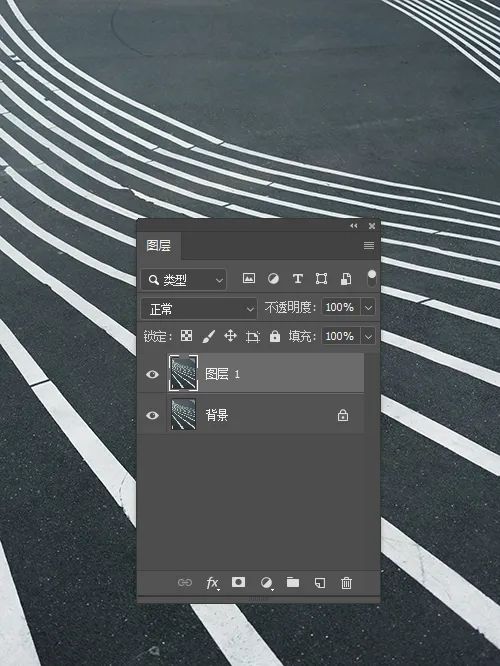500x666 pixels.
Task: Hide 图层 1 layer visibility eye
Action: pos(152,374)
